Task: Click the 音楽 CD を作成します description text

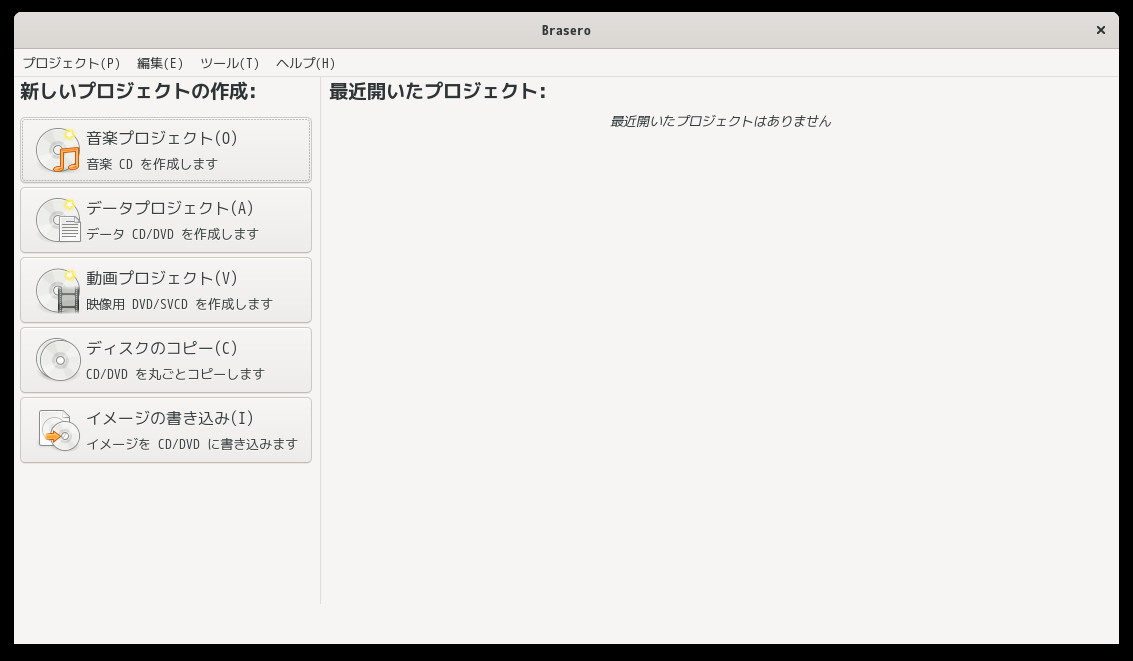Action: coord(152,164)
